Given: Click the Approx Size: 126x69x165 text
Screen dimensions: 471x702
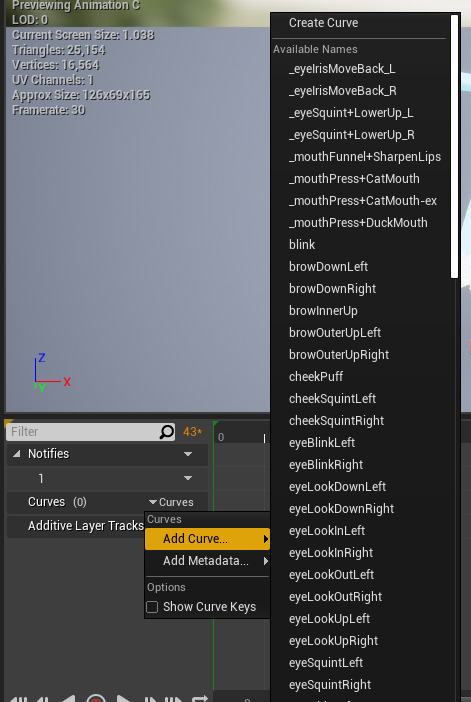Looking at the screenshot, I should click(x=81, y=95).
